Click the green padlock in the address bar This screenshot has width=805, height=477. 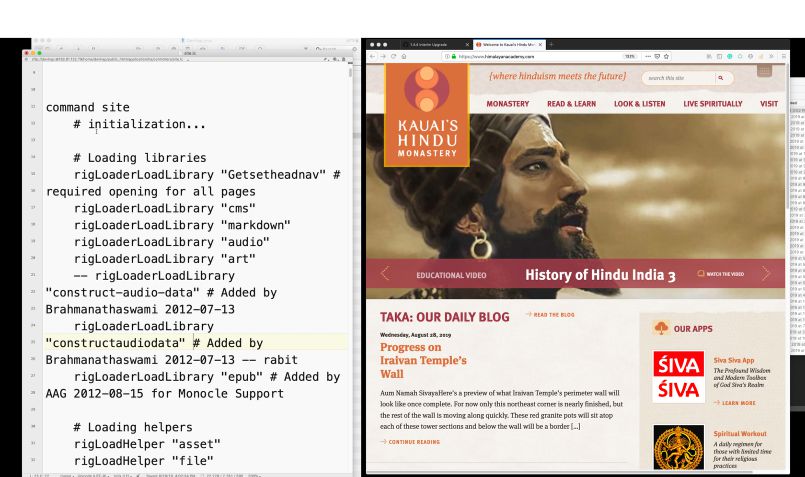[454, 56]
